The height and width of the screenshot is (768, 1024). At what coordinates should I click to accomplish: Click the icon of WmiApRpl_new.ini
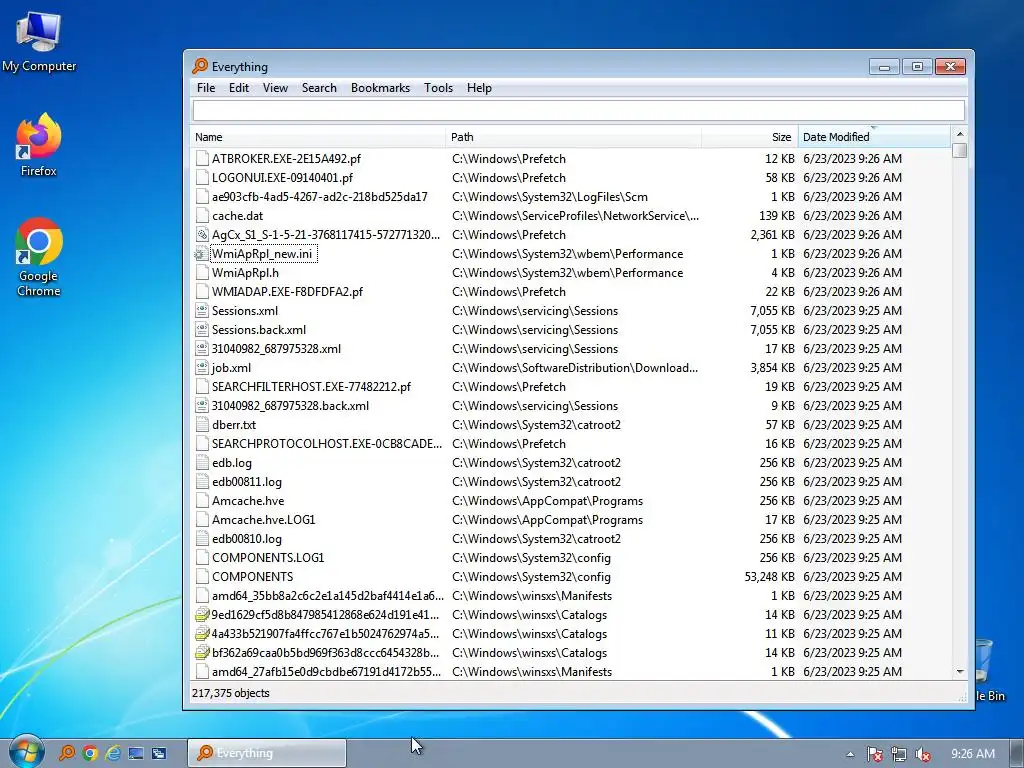pos(200,254)
